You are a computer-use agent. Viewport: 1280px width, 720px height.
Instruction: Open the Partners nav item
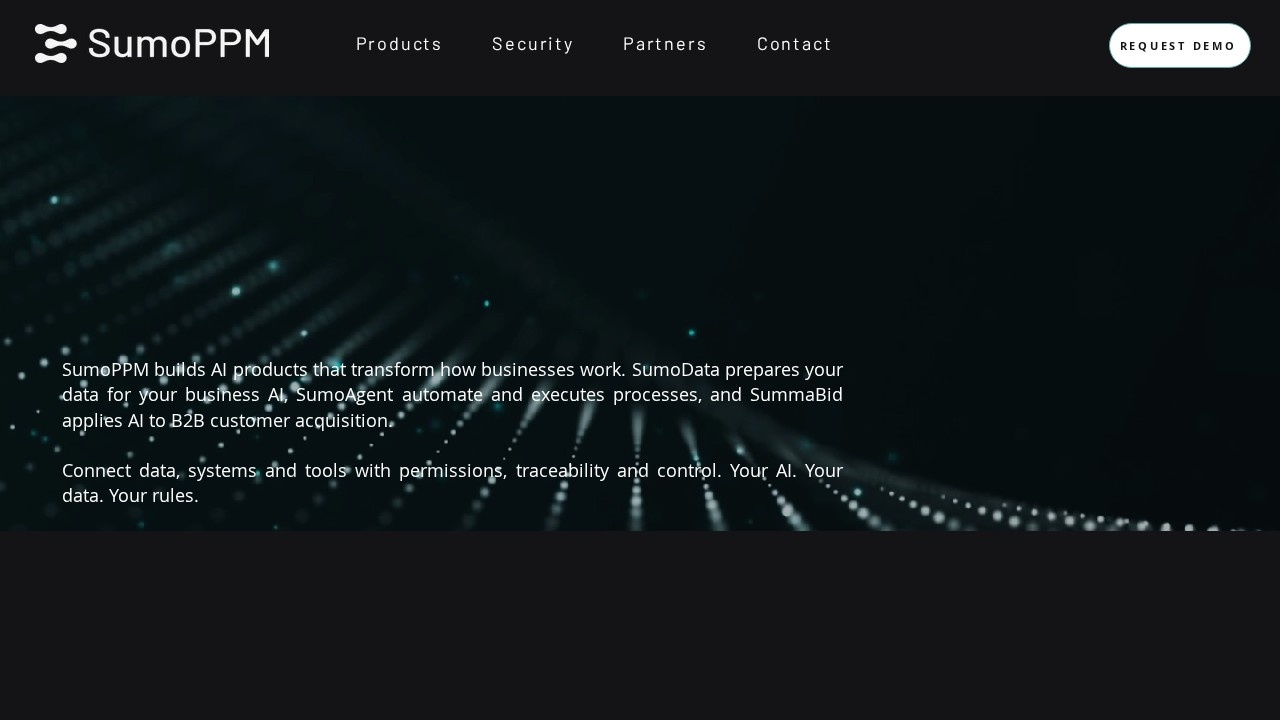pos(665,44)
